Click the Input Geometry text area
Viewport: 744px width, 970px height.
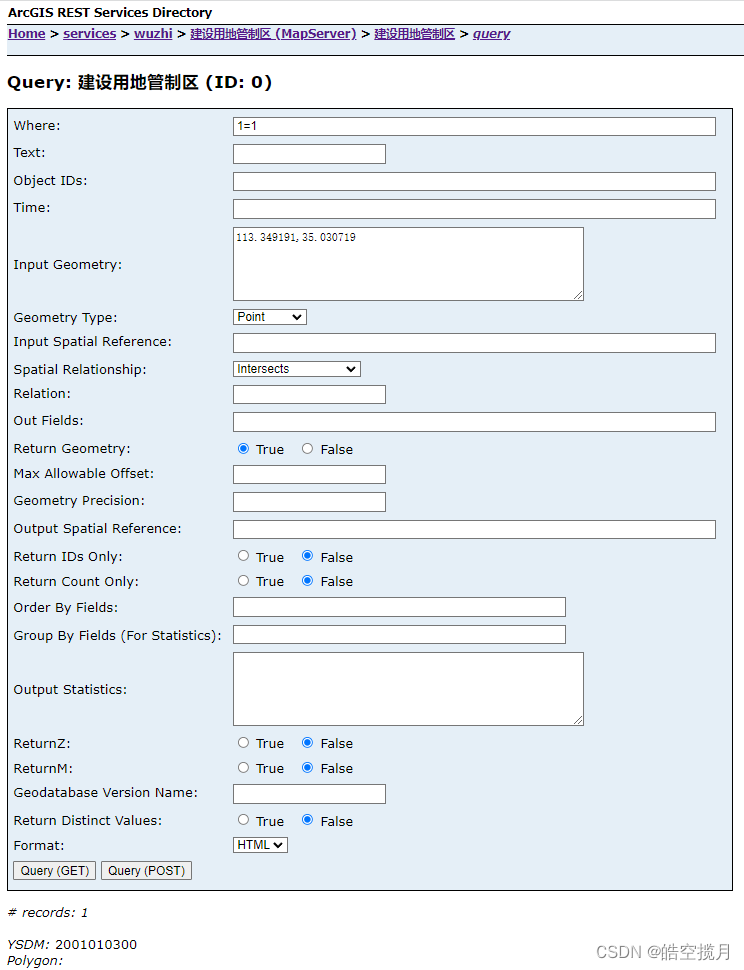405,263
